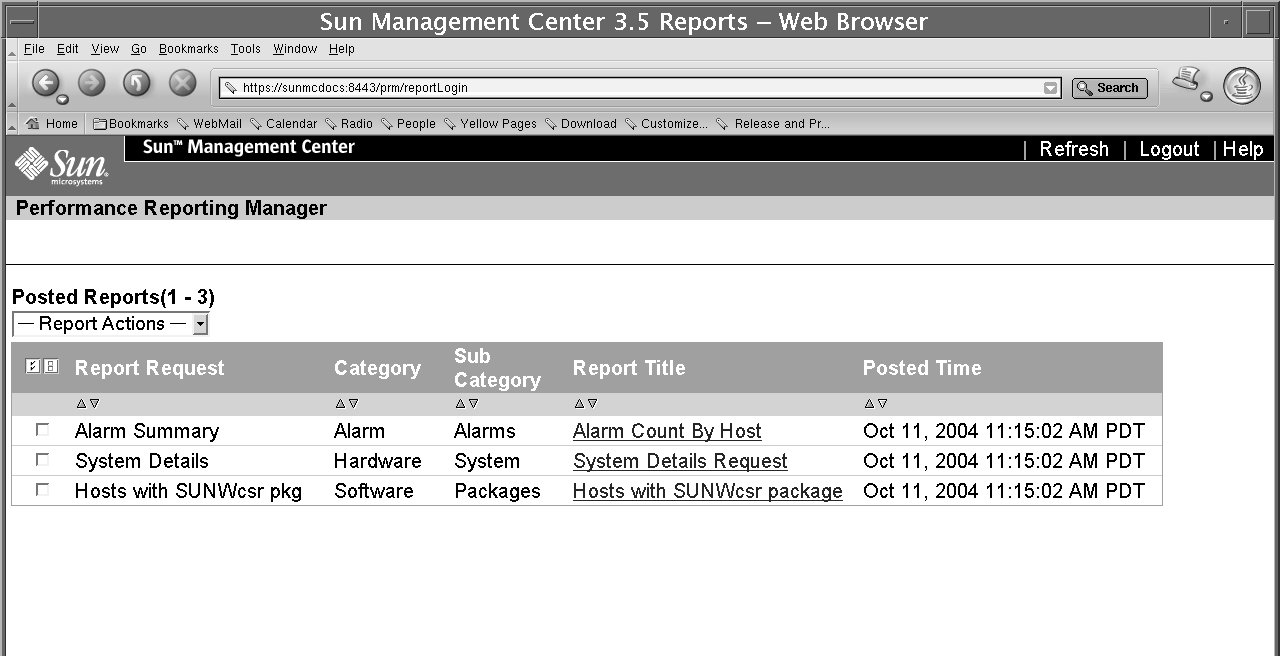1280x656 pixels.
Task: Open the window menu button in title bar
Action: 22,21
